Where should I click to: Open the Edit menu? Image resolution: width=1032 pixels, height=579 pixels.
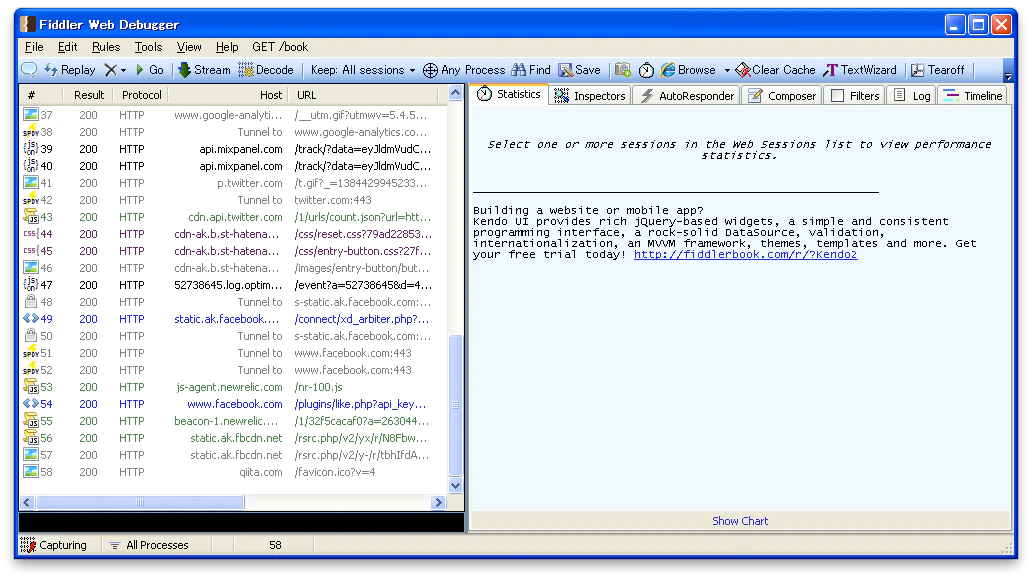[67, 47]
